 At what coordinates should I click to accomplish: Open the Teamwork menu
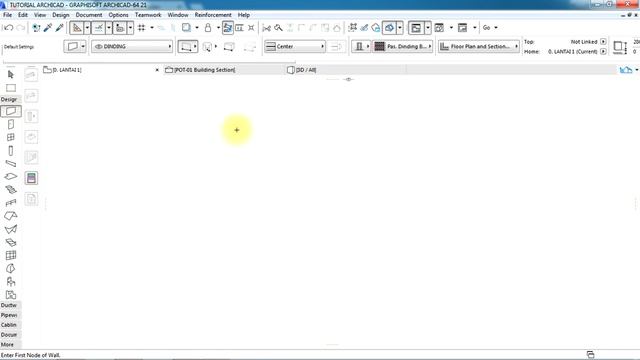click(148, 15)
